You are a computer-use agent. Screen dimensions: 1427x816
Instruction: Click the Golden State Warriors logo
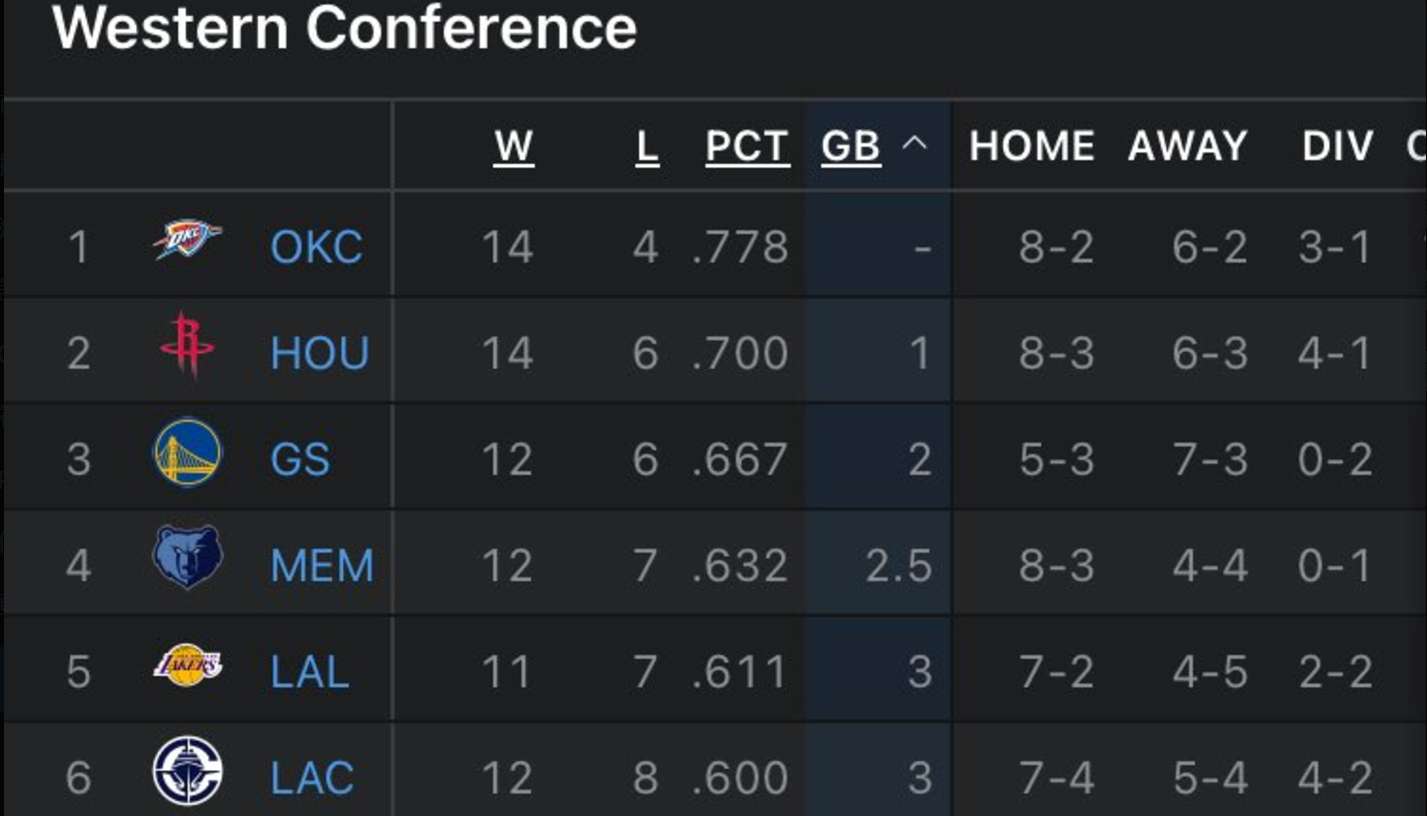pos(187,453)
